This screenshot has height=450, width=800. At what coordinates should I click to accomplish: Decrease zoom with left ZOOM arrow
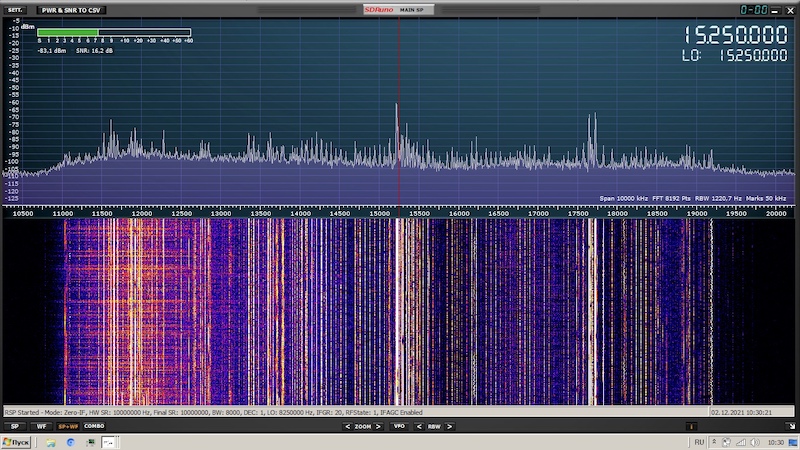(346, 426)
